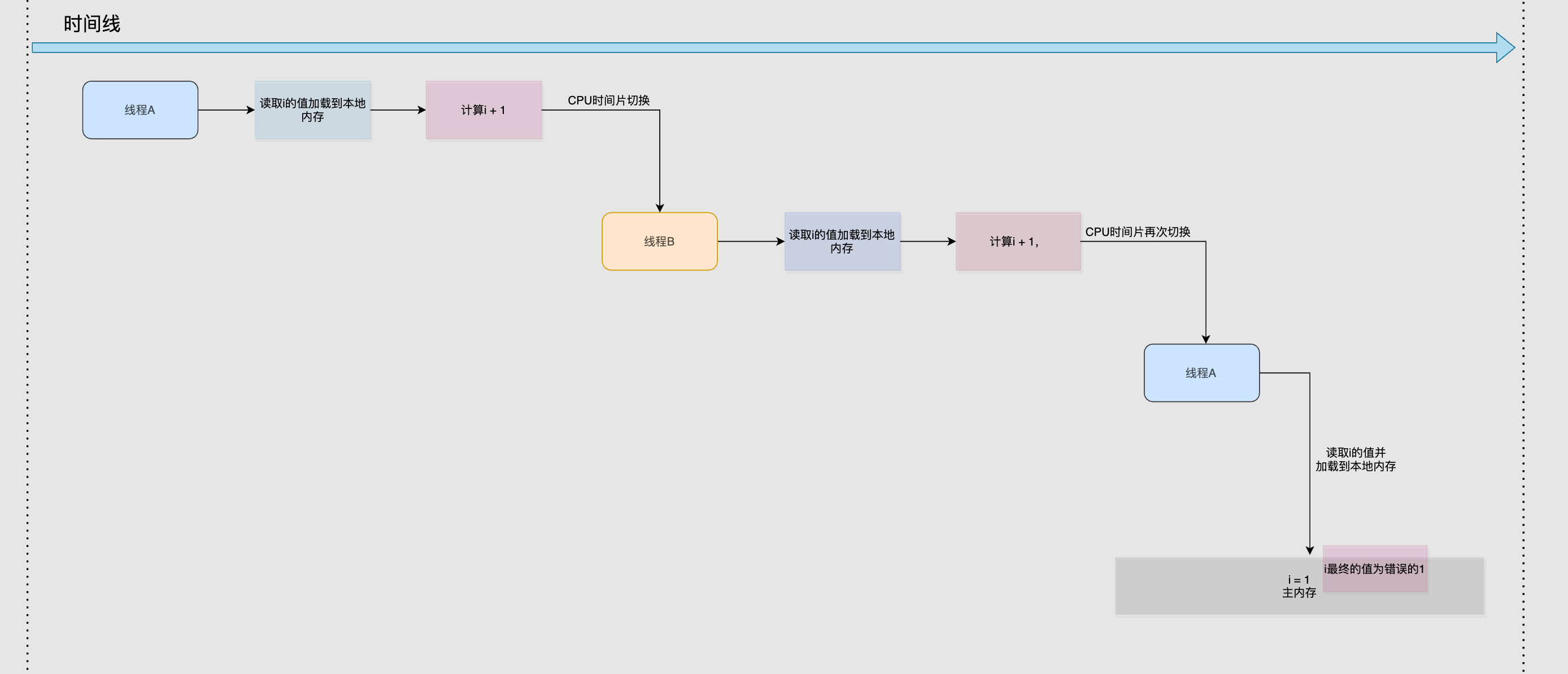Click the arrowhead pointing into 主内存 box

[1309, 550]
